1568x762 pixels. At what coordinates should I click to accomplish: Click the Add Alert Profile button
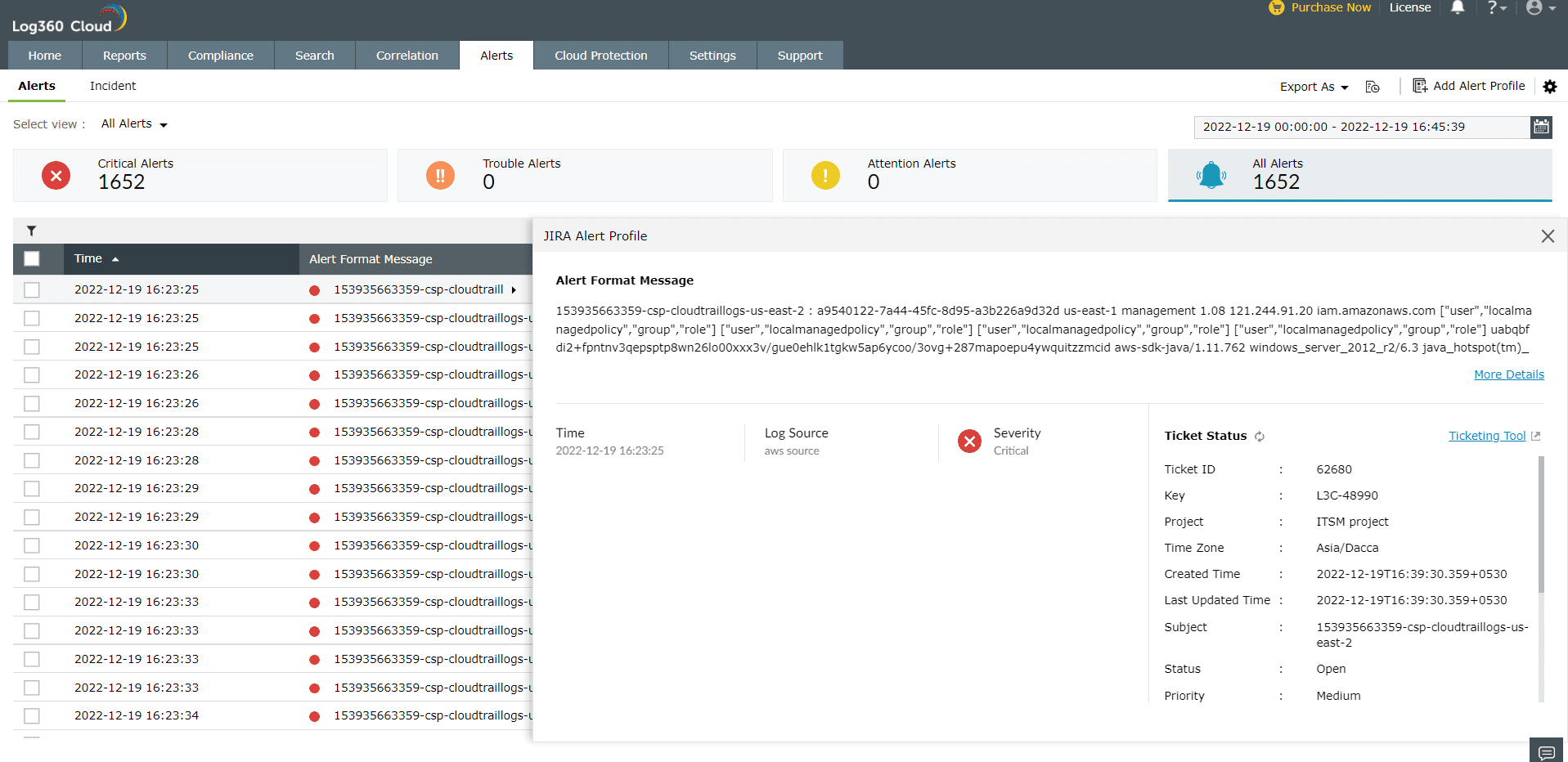(x=1469, y=85)
